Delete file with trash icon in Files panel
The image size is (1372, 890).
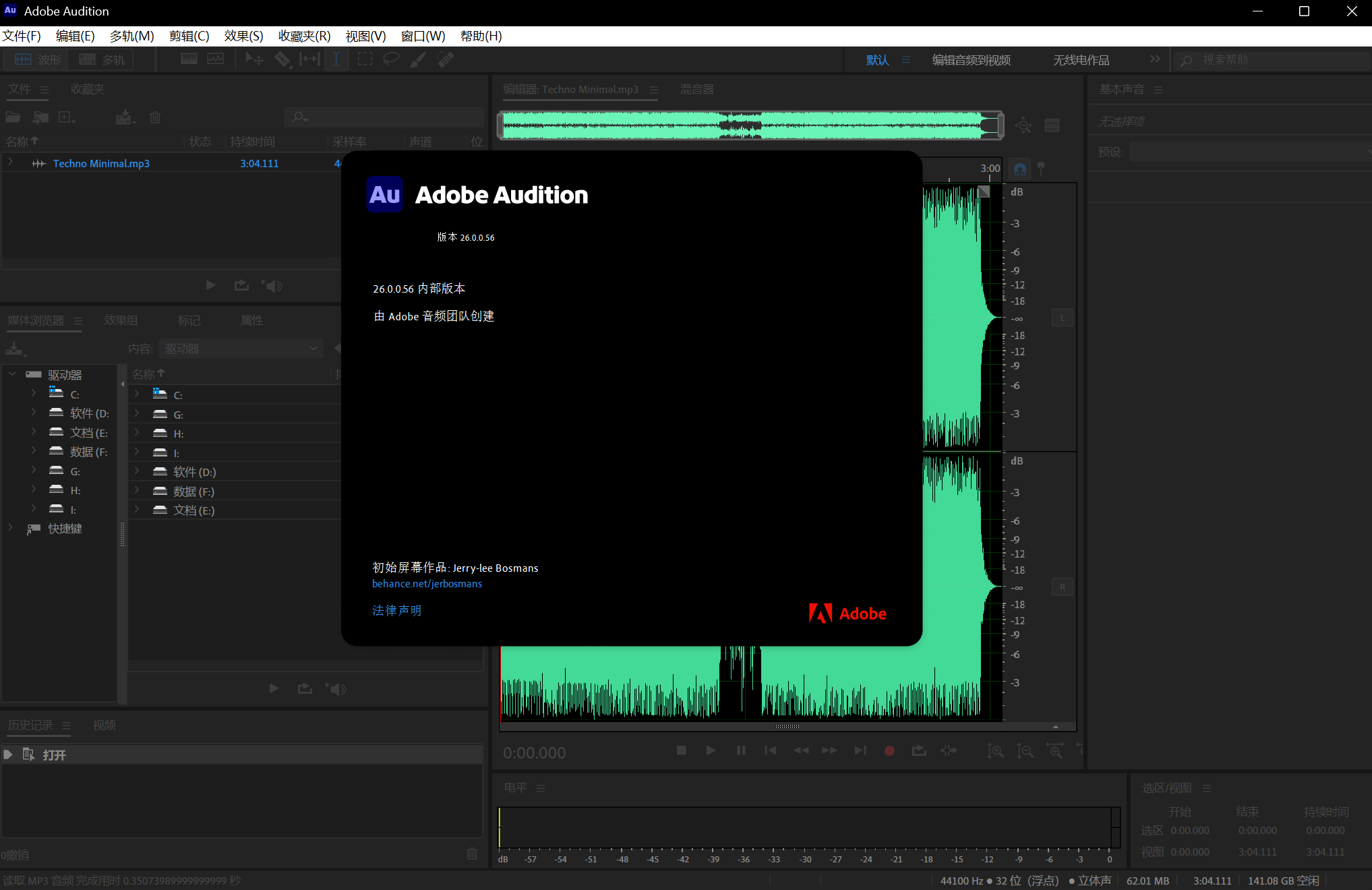pyautogui.click(x=155, y=117)
